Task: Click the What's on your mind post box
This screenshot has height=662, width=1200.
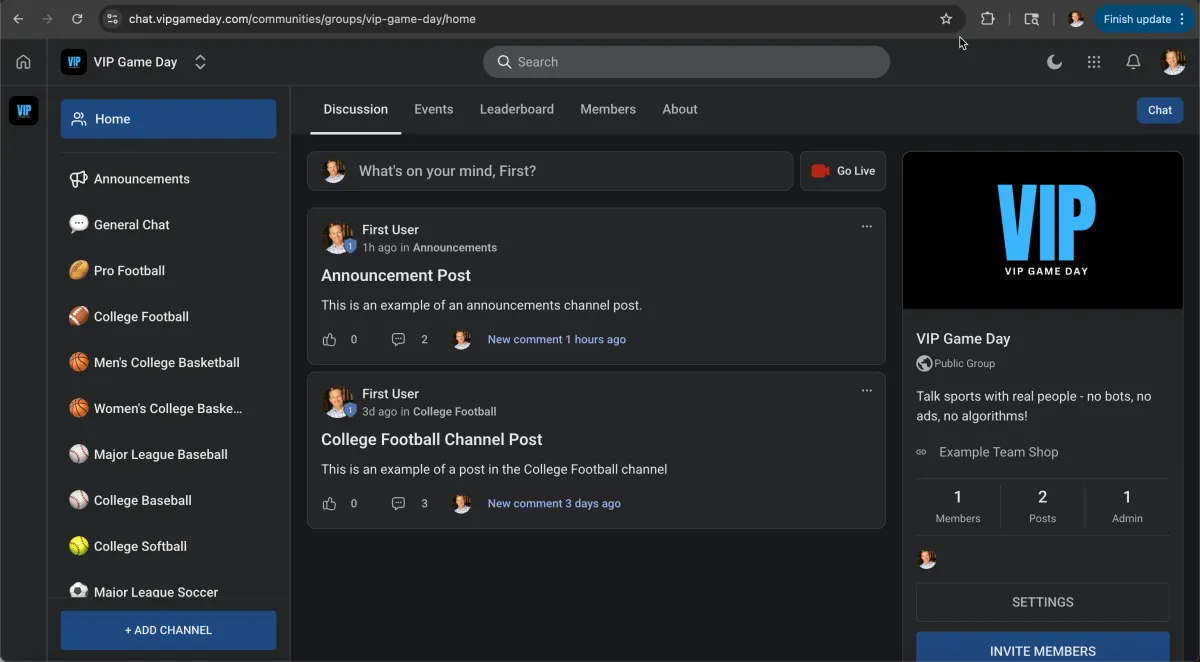Action: tap(550, 171)
